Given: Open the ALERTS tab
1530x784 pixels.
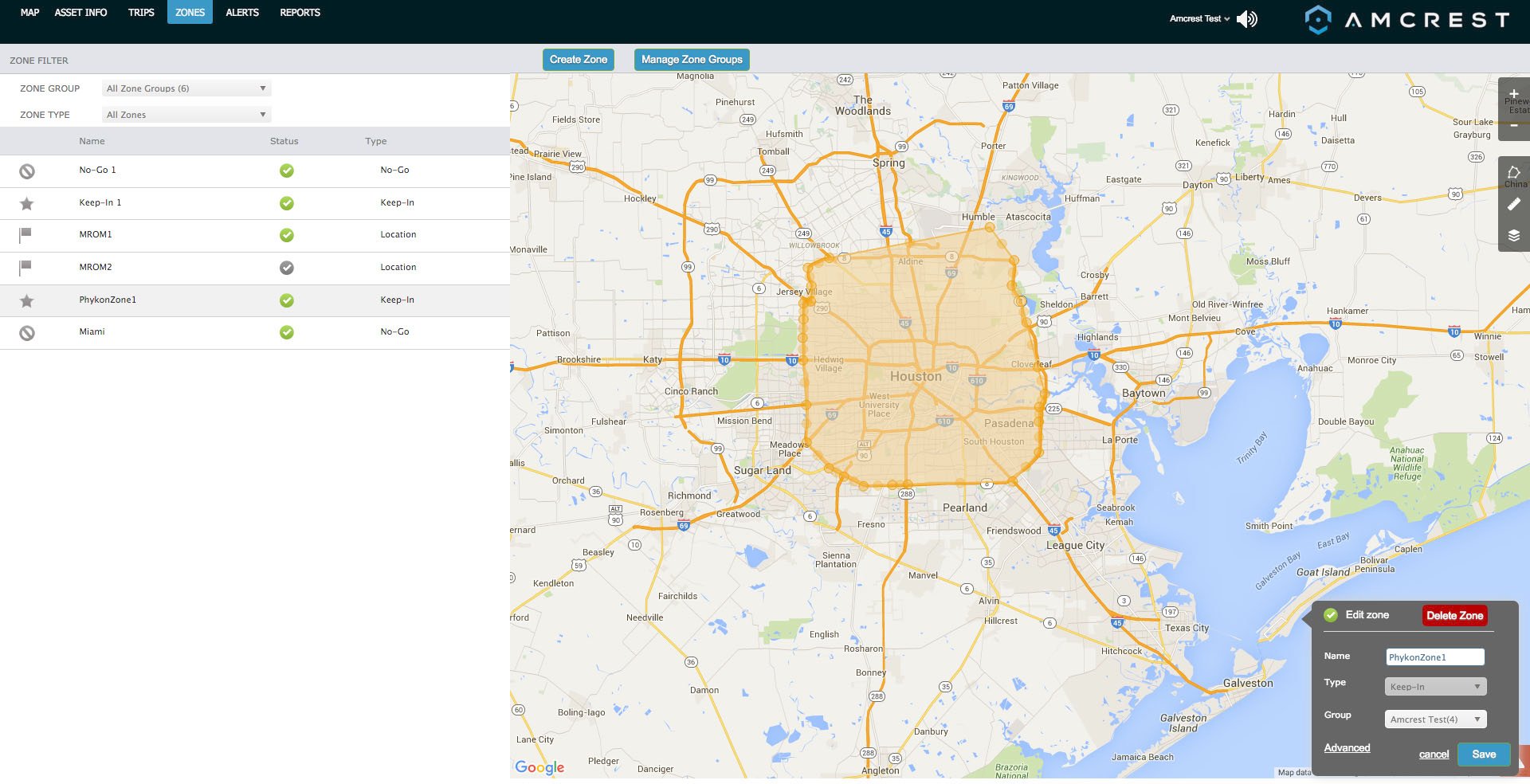Looking at the screenshot, I should tap(242, 13).
